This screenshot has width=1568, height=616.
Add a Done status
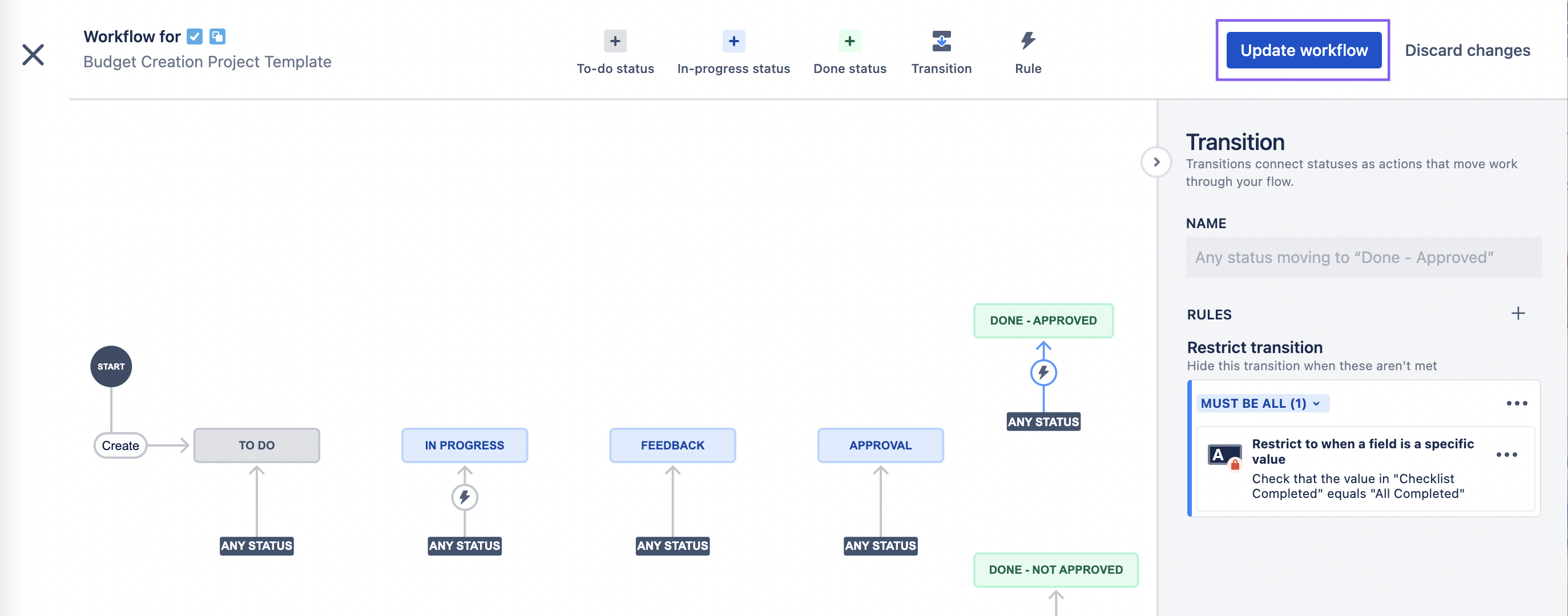849,42
